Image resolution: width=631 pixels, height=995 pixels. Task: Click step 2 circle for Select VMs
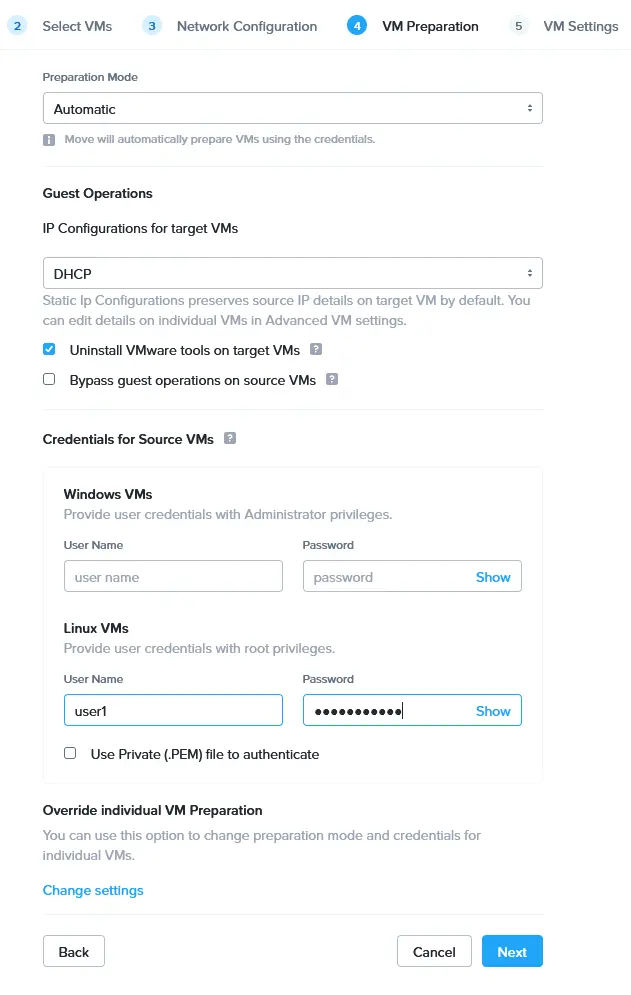(17, 26)
